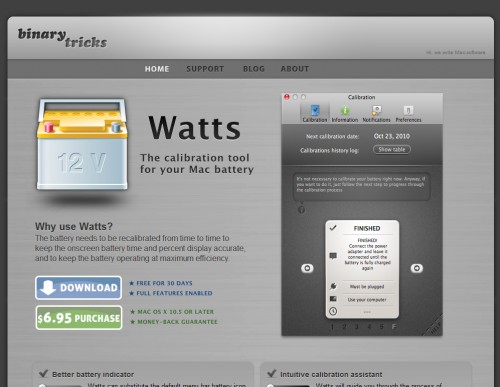The height and width of the screenshot is (387, 500).
Task: Visit the About page
Action: tap(295, 69)
